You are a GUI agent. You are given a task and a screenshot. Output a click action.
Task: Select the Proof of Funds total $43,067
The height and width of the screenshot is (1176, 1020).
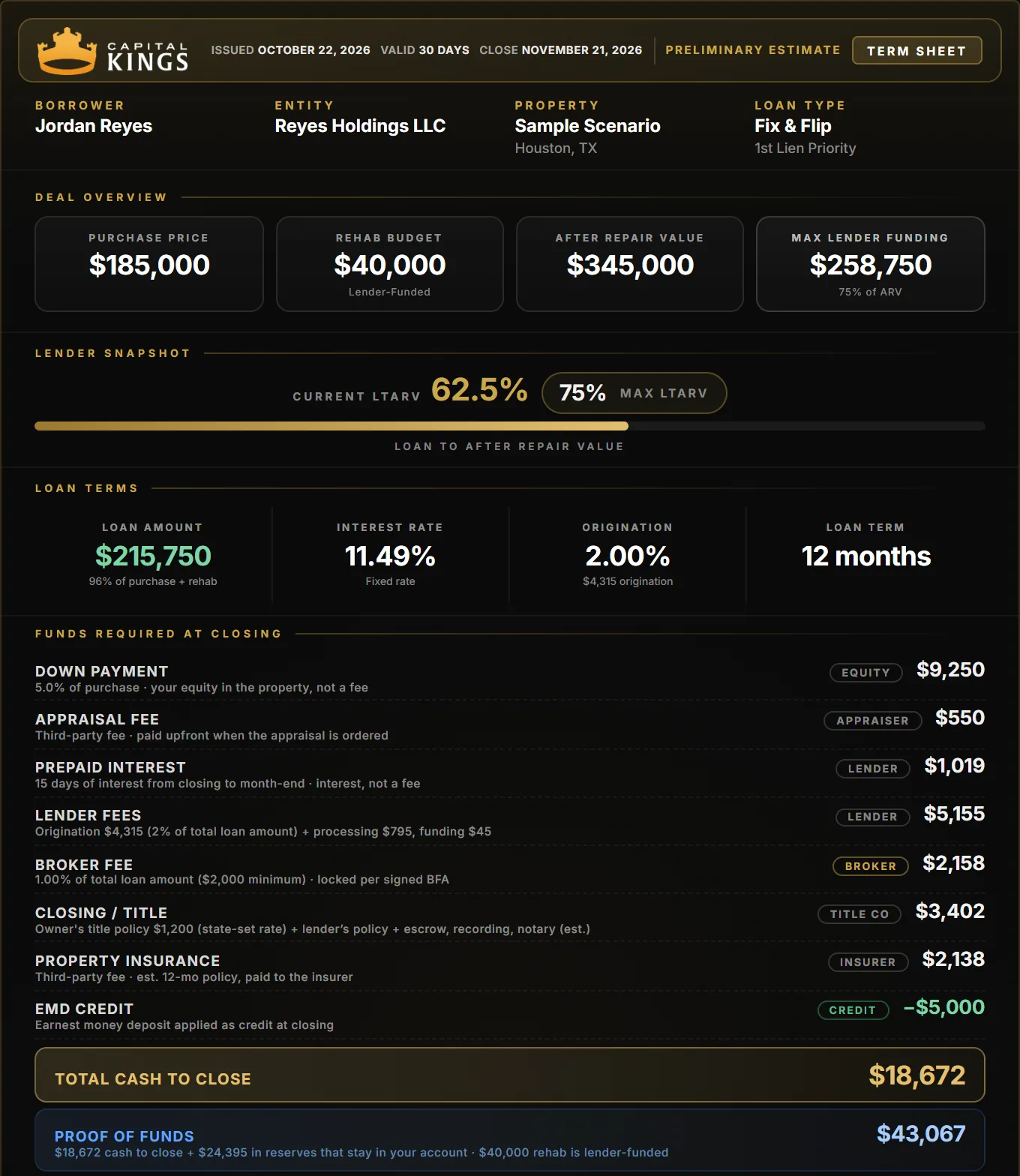[921, 1133]
